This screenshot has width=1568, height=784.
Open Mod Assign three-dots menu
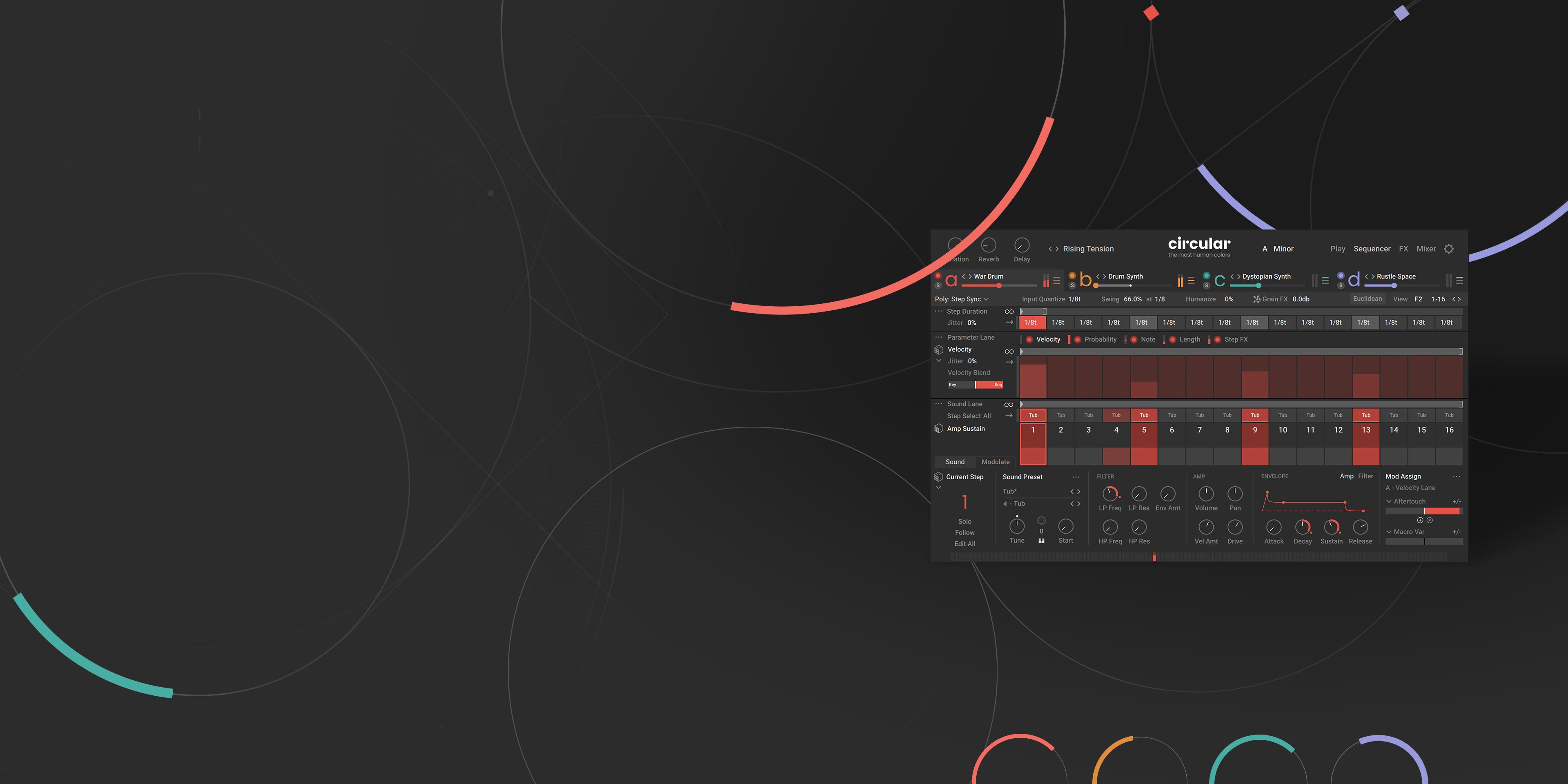(1457, 477)
